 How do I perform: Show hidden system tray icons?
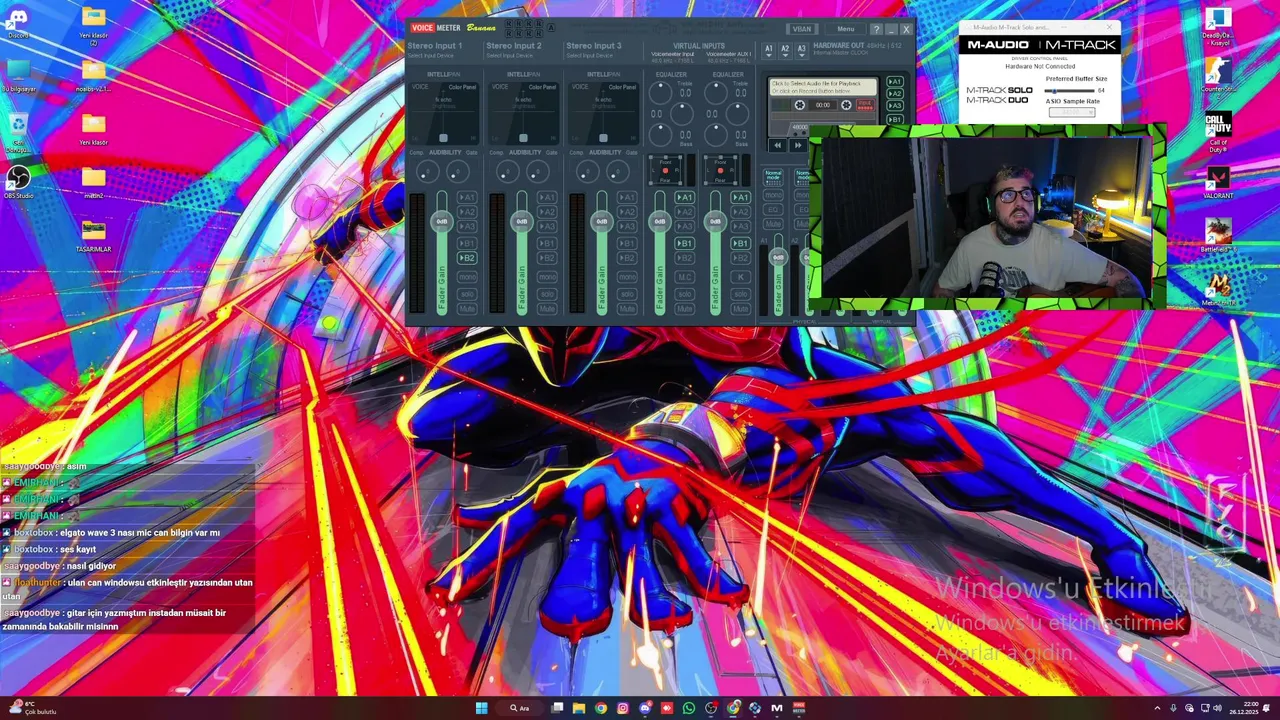(x=1158, y=708)
